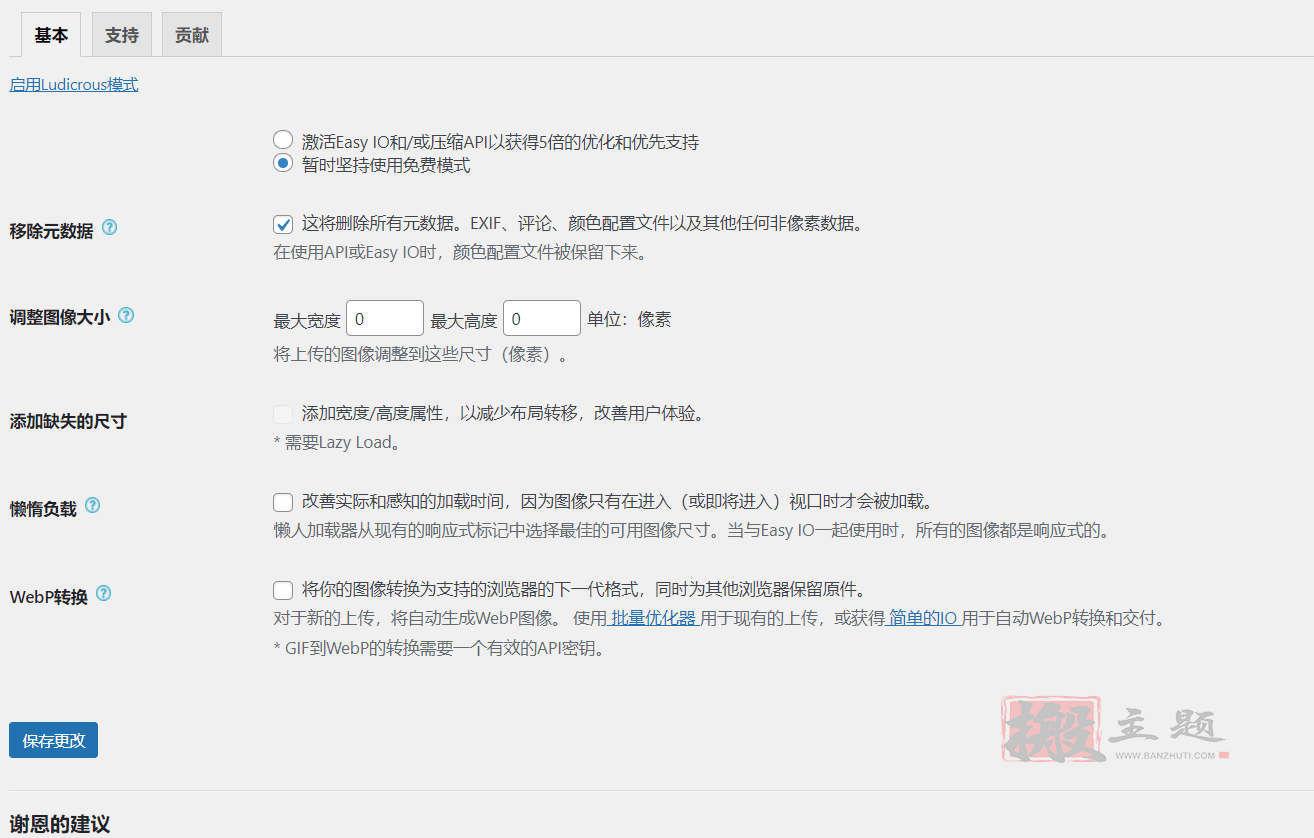This screenshot has height=838, width=1314.
Task: Open help icon next to 懒惰负载
Action: click(92, 505)
